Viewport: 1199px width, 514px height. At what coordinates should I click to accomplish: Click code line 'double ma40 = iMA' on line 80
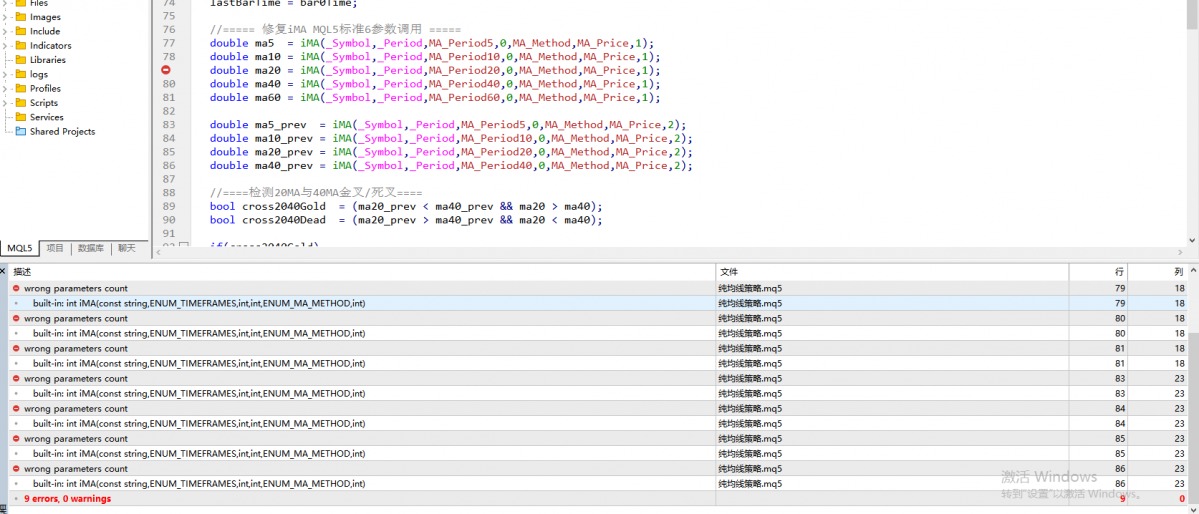pyautogui.click(x=435, y=84)
